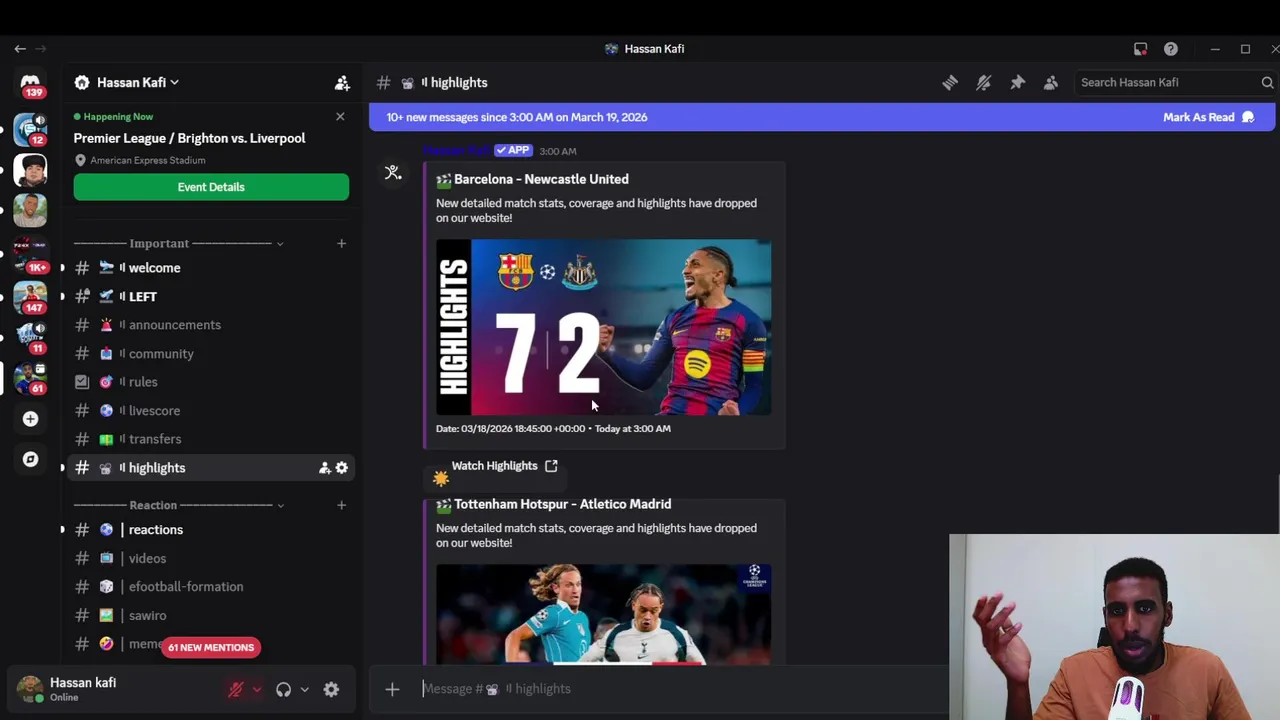The width and height of the screenshot is (1280, 720).
Task: Toggle member list icon
Action: click(1051, 83)
